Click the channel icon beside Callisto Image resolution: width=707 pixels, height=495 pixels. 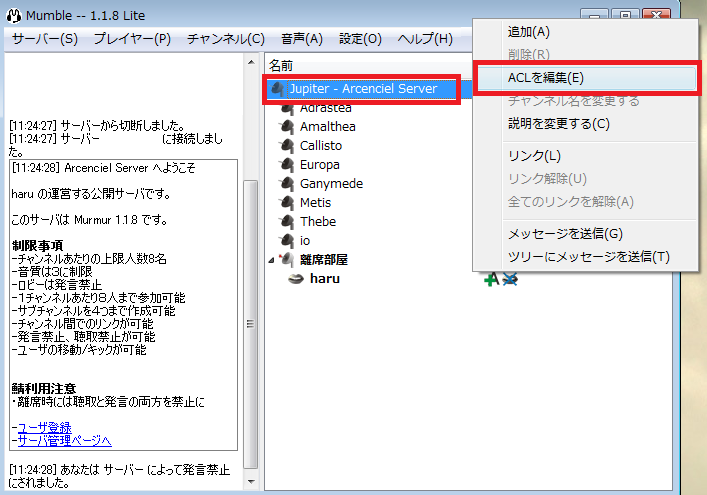[x=286, y=146]
